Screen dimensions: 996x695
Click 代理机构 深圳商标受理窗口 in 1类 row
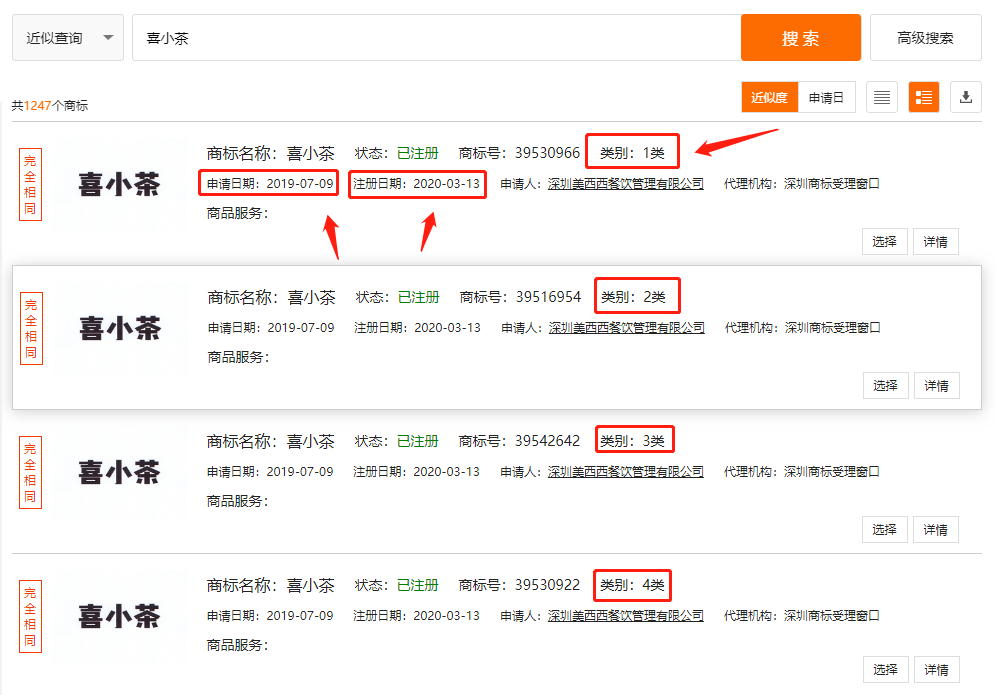802,184
